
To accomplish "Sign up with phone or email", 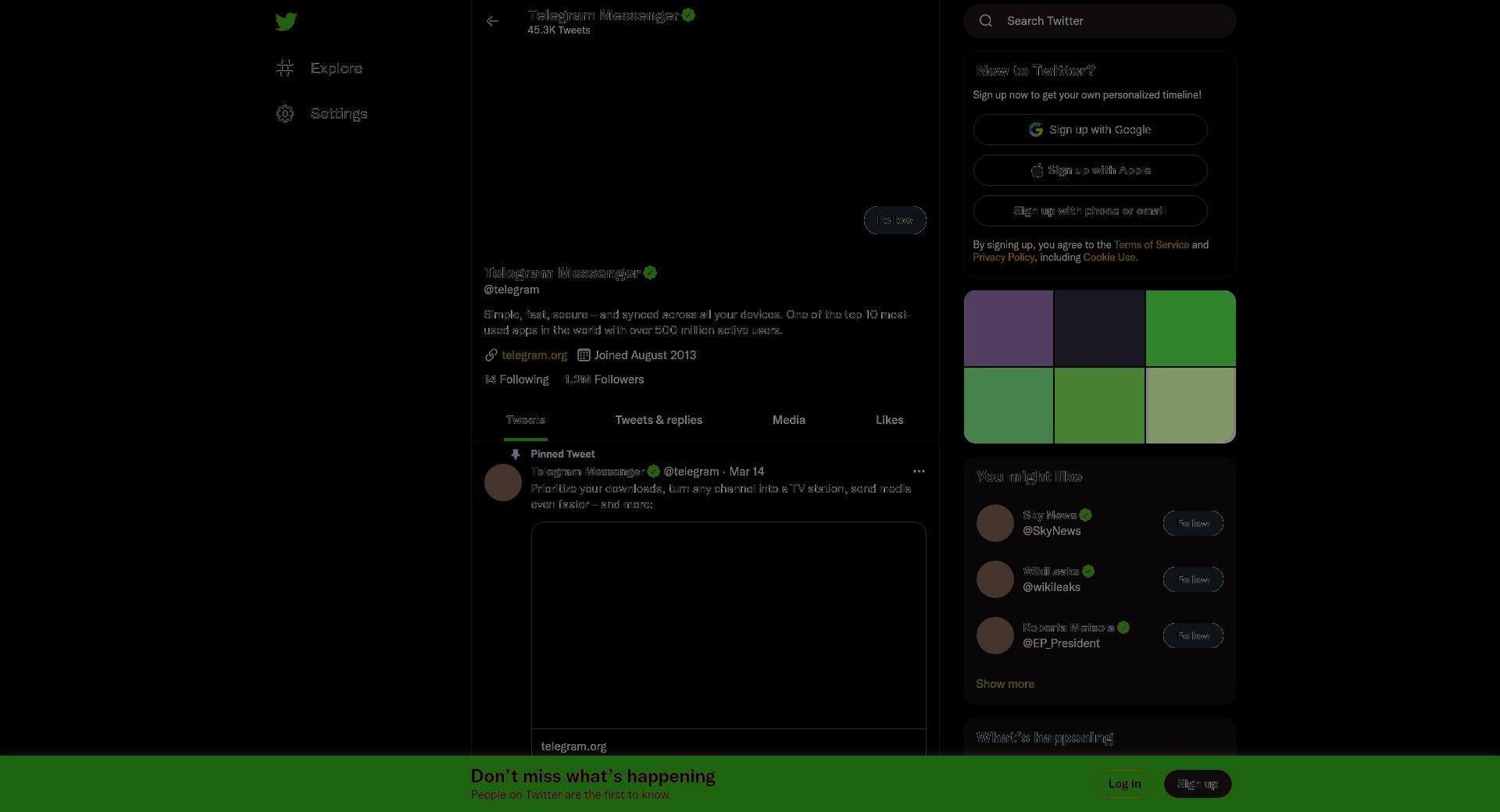I will click(1091, 211).
